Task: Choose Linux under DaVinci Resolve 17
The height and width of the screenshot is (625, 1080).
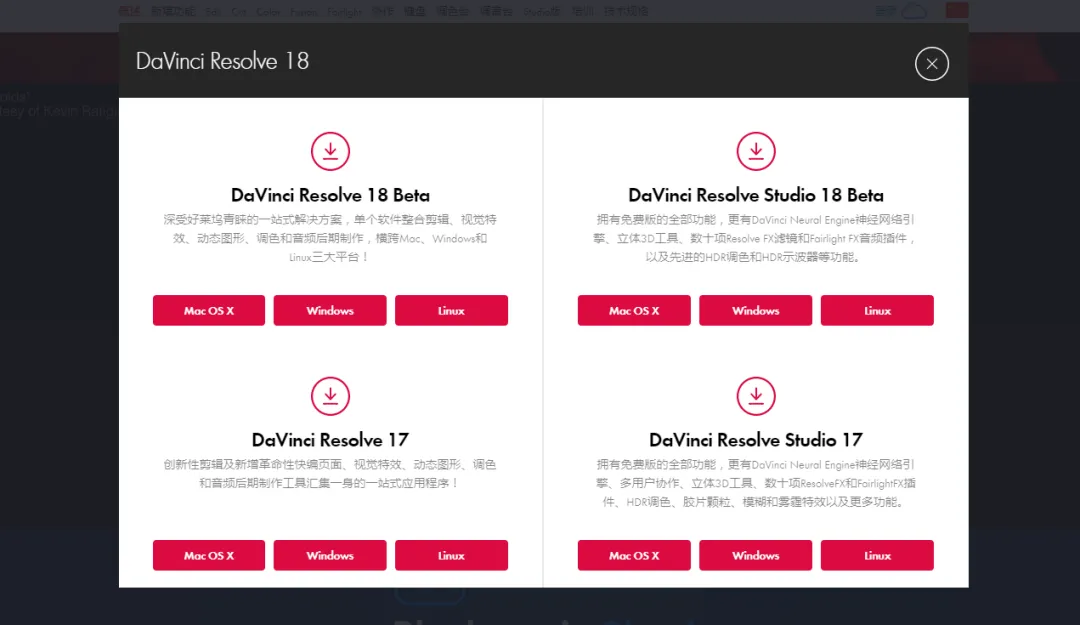Action: (451, 555)
